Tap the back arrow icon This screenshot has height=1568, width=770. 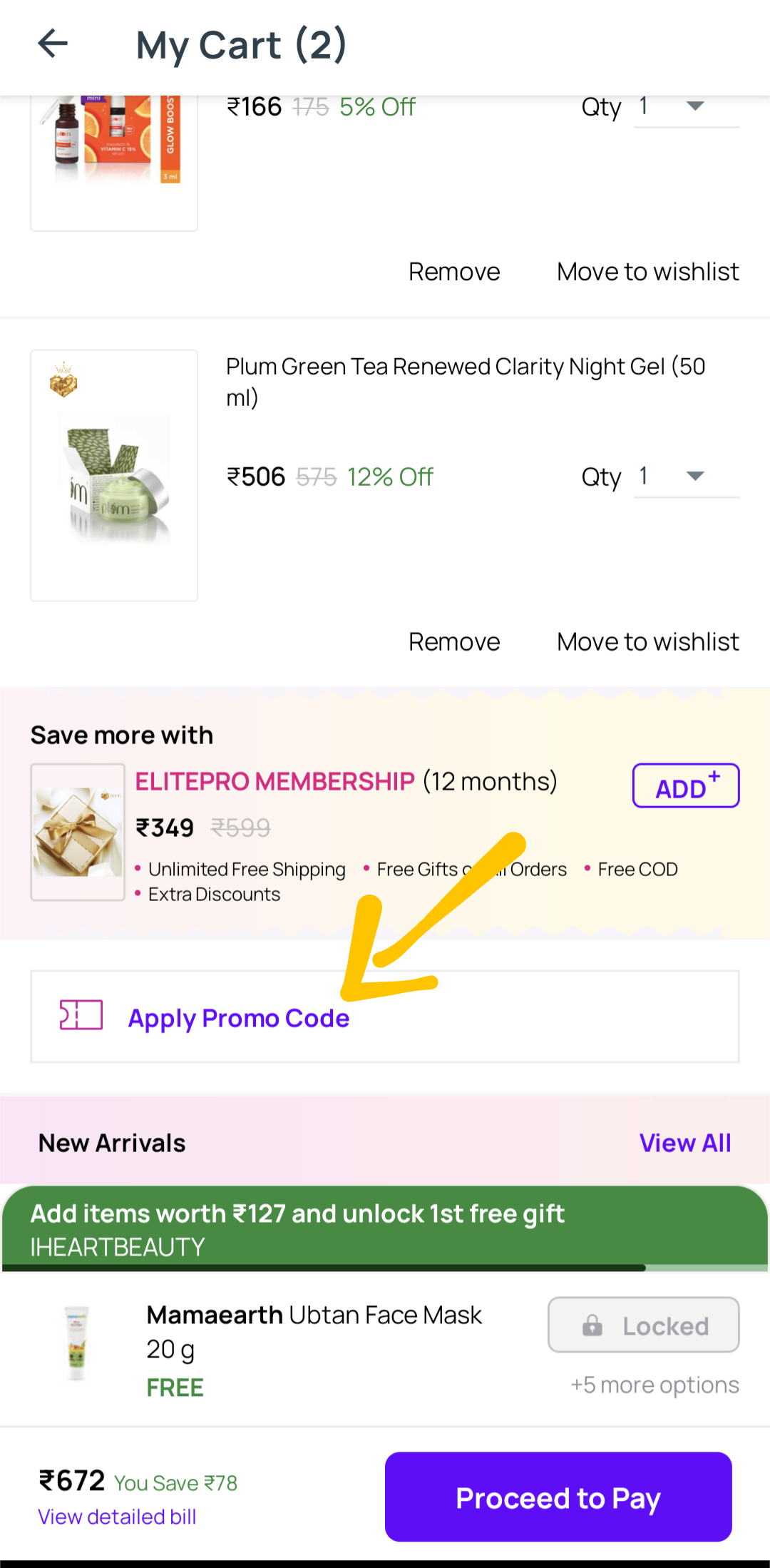pos(53,44)
